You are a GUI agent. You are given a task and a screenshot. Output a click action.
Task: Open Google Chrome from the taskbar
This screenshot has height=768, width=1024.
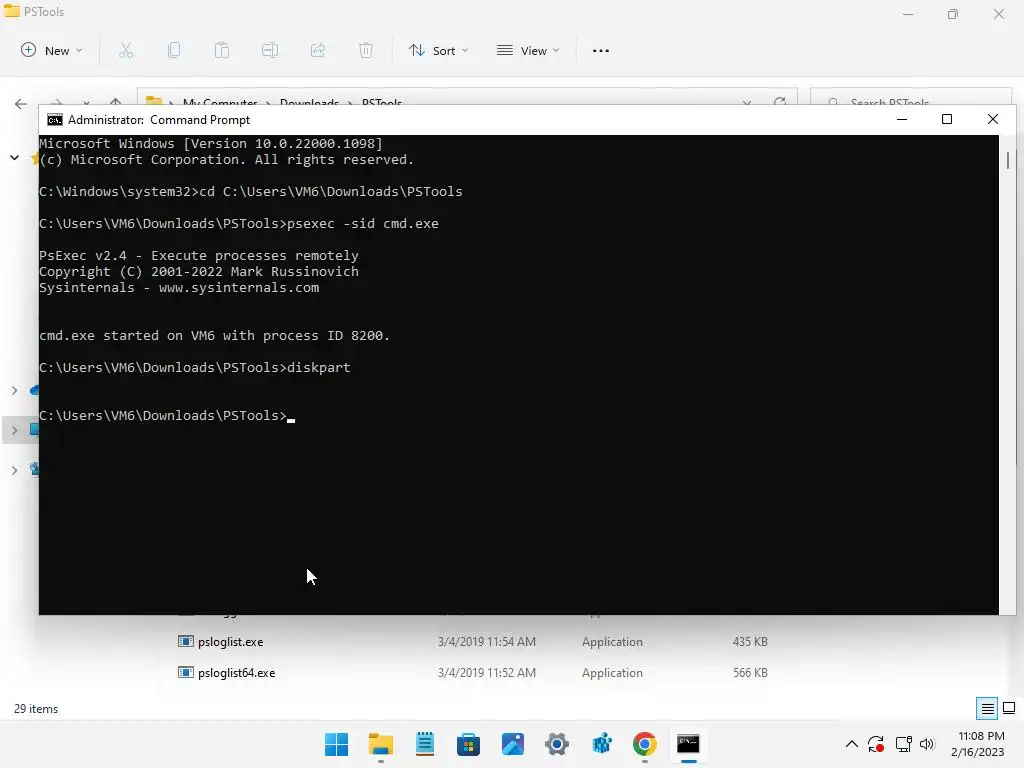coord(645,744)
